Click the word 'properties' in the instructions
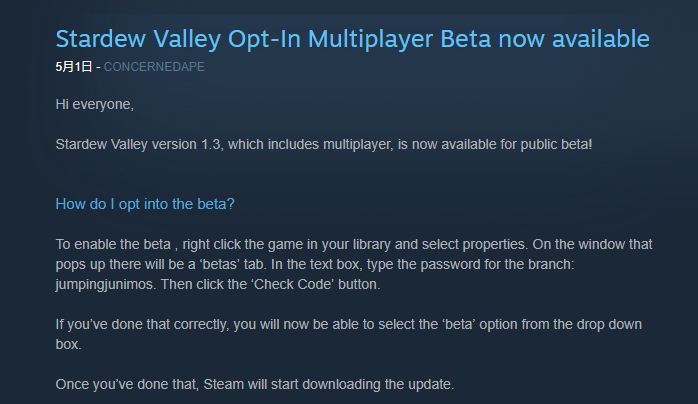Viewport: 698px width, 404px height. [495, 244]
